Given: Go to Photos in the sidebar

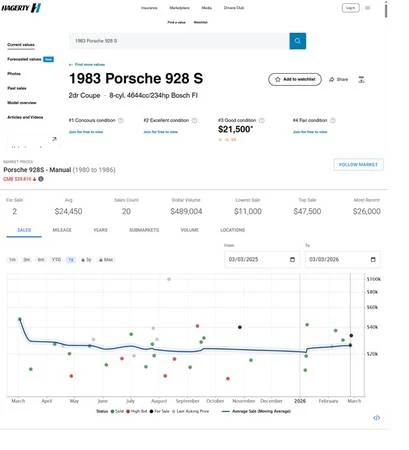Looking at the screenshot, I should pyautogui.click(x=14, y=74).
